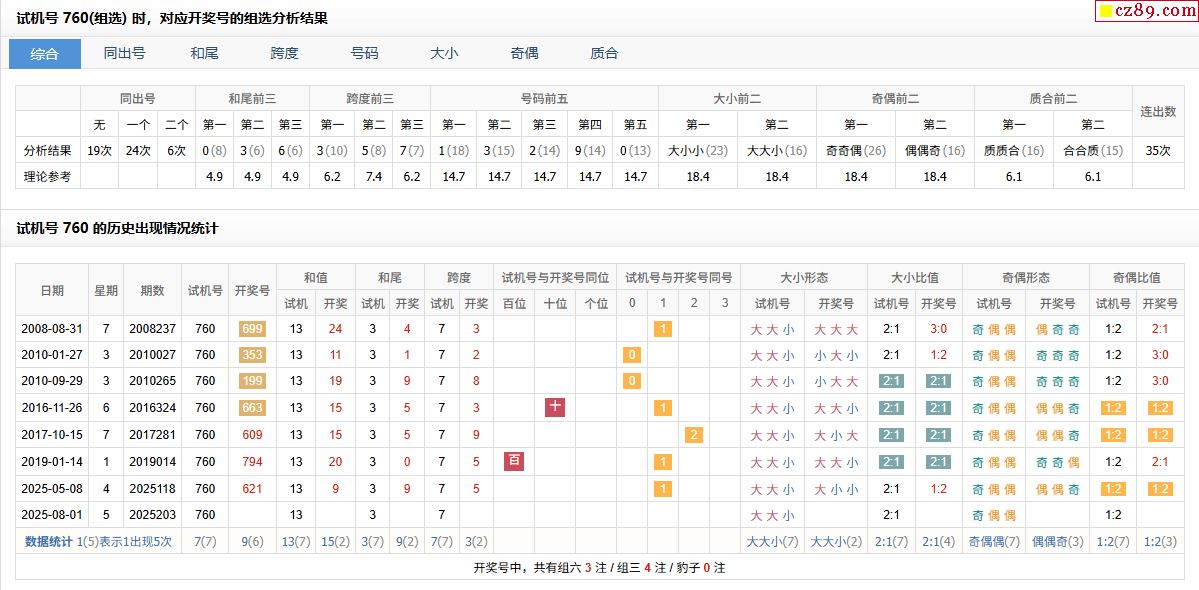Click the 开奖号 column header beside 试机号
The height and width of the screenshot is (590, 1199).
(x=252, y=290)
